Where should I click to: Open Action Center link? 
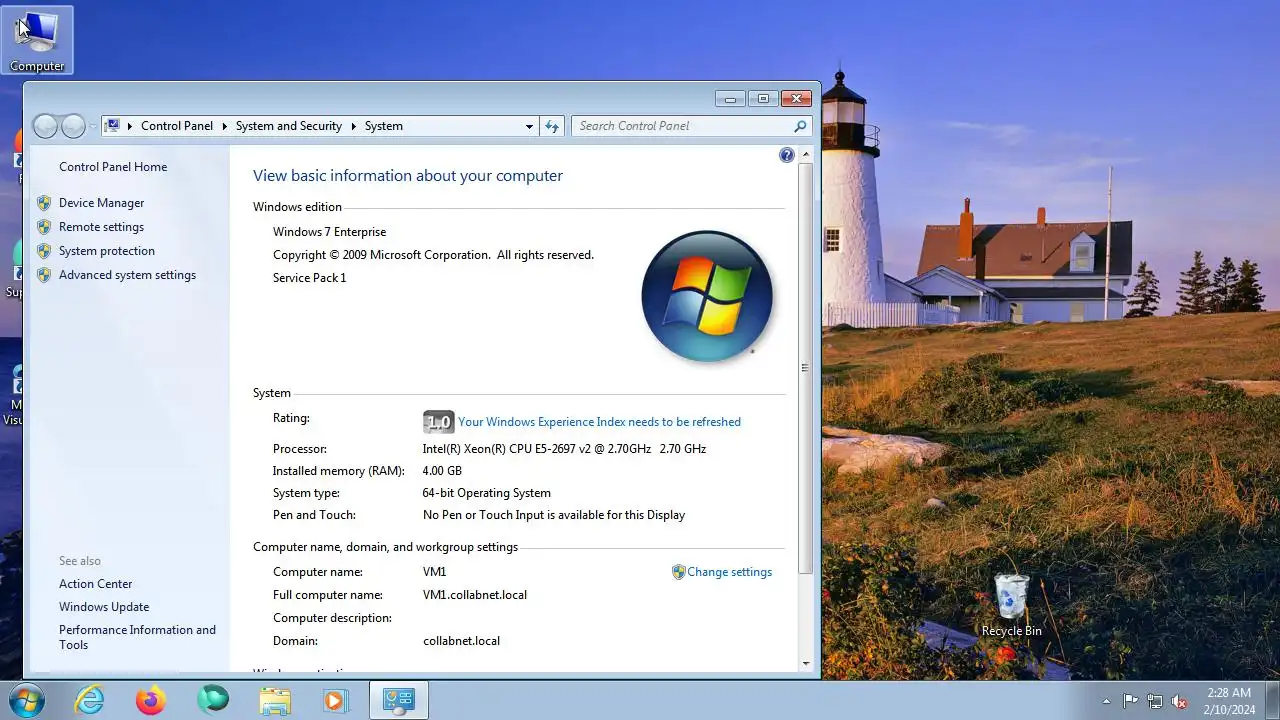click(95, 584)
